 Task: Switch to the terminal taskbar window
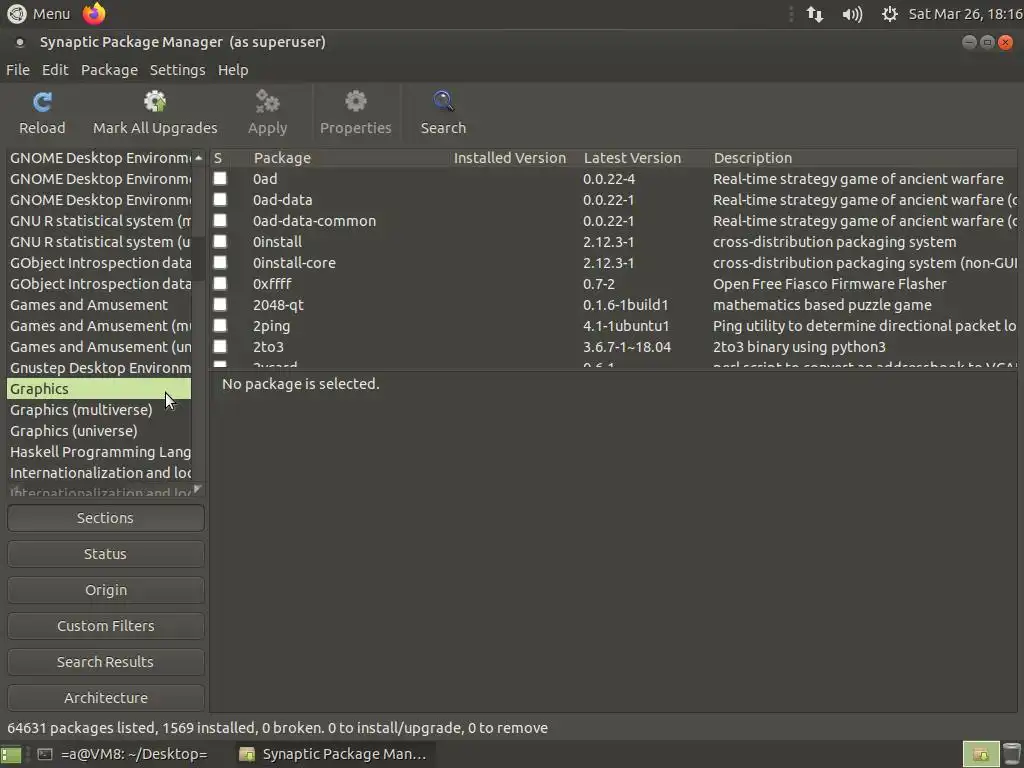pyautogui.click(x=123, y=754)
